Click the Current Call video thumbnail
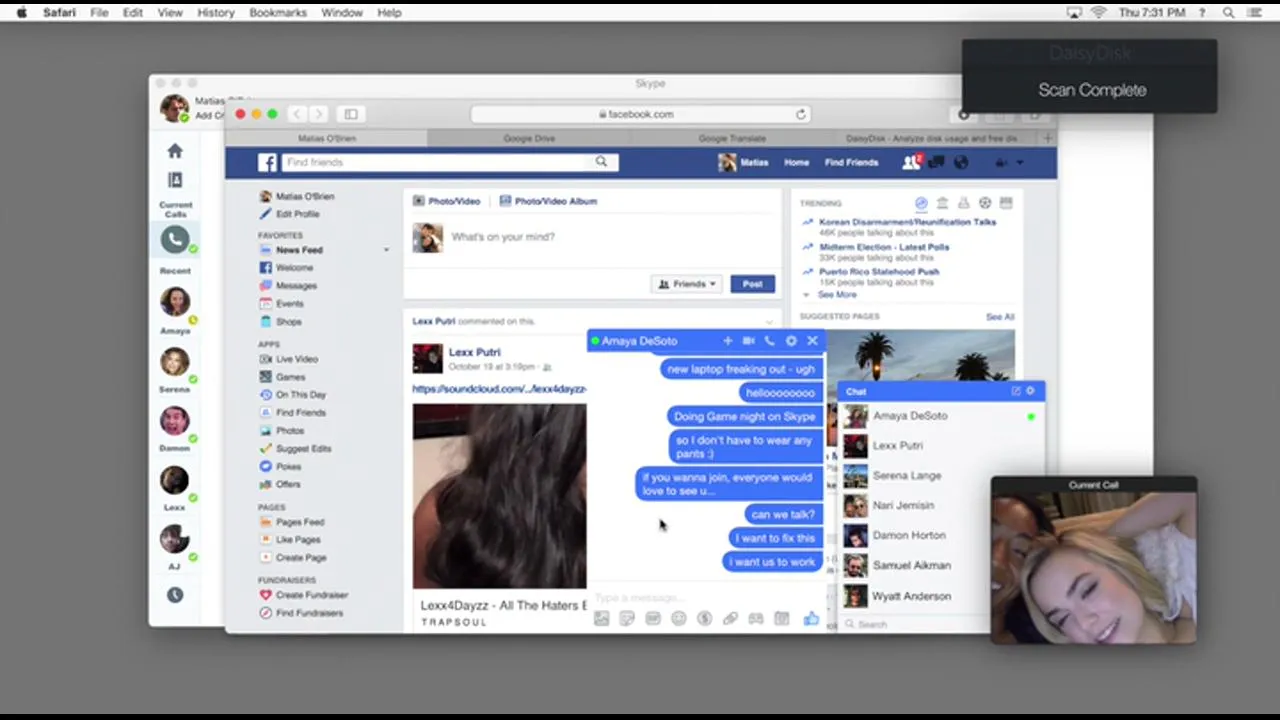 click(1093, 567)
